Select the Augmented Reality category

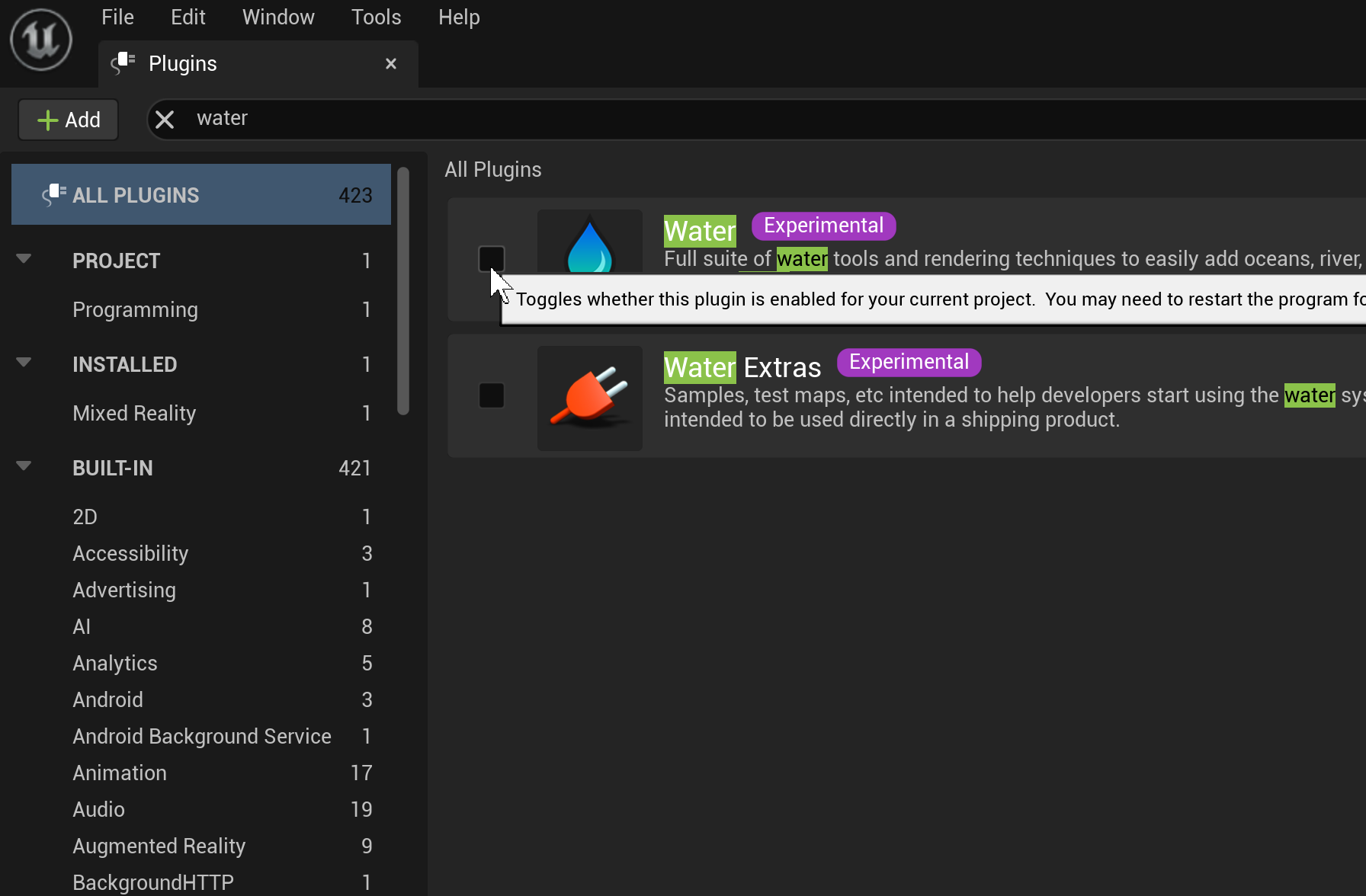point(201,846)
